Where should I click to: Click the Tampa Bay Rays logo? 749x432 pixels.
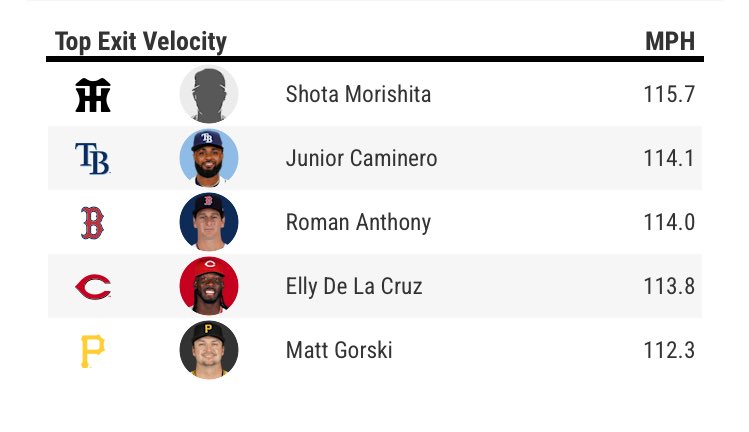(x=92, y=159)
